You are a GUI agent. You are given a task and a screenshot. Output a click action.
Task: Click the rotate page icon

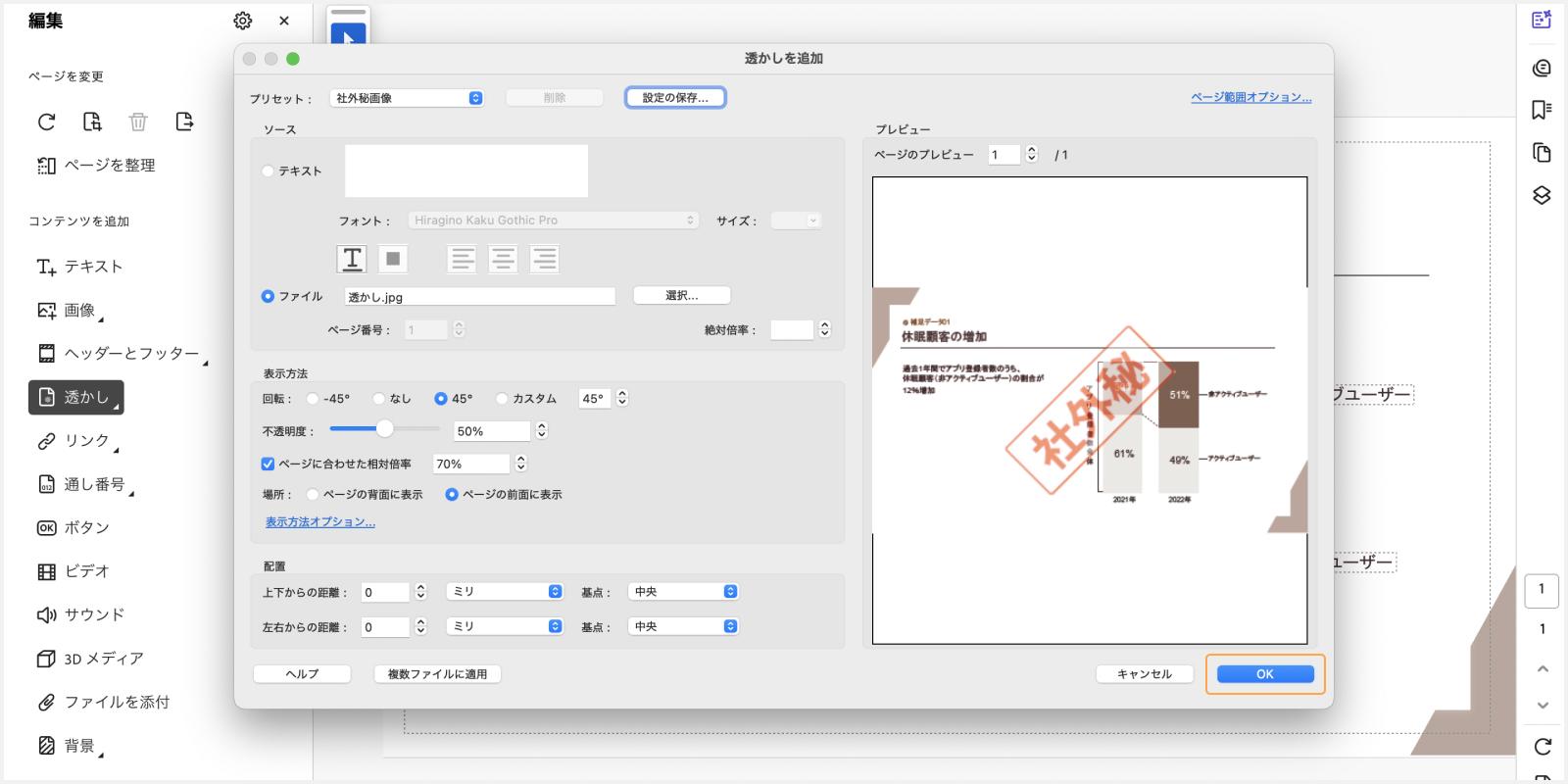click(x=46, y=122)
